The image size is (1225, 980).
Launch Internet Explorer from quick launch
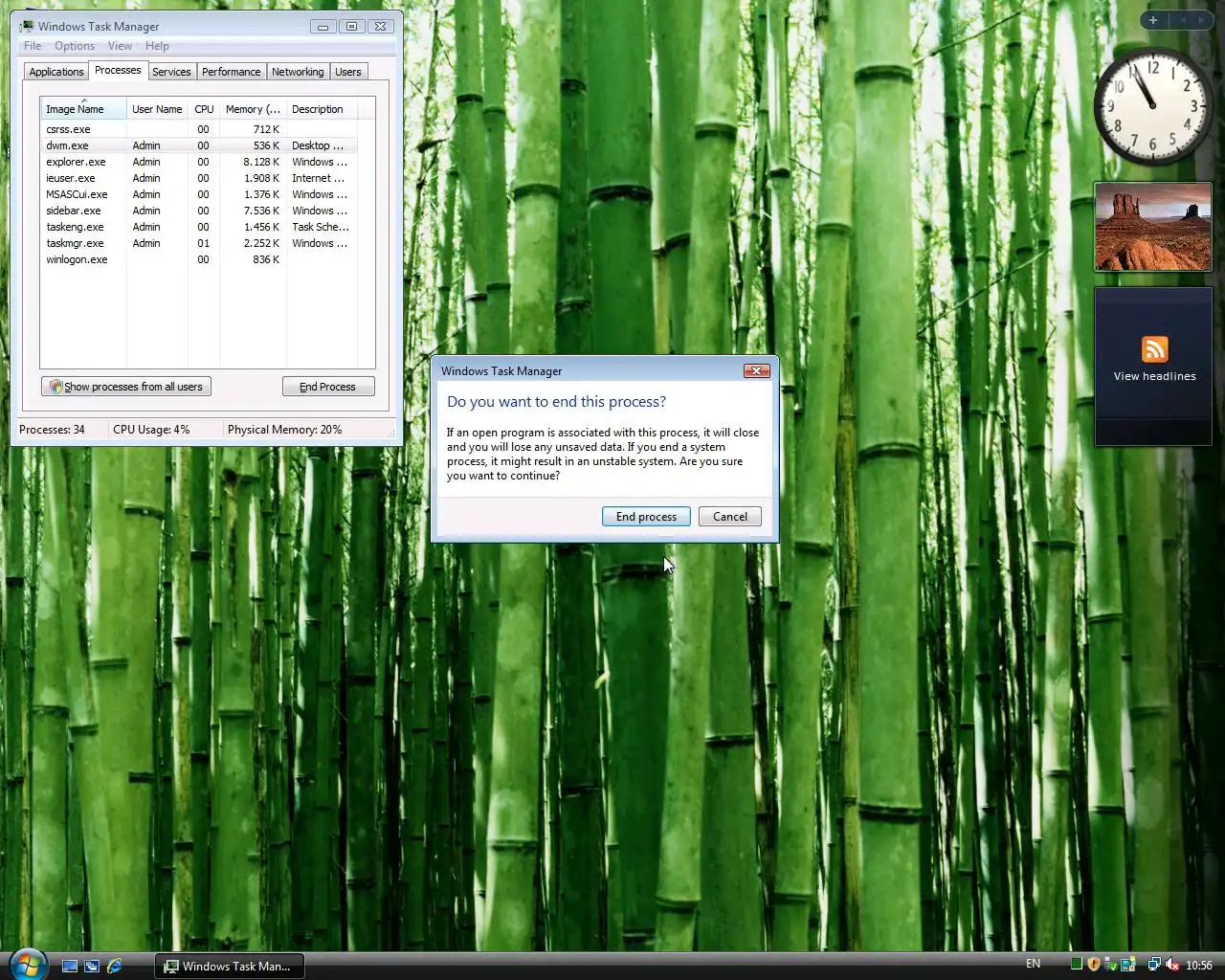(x=115, y=966)
